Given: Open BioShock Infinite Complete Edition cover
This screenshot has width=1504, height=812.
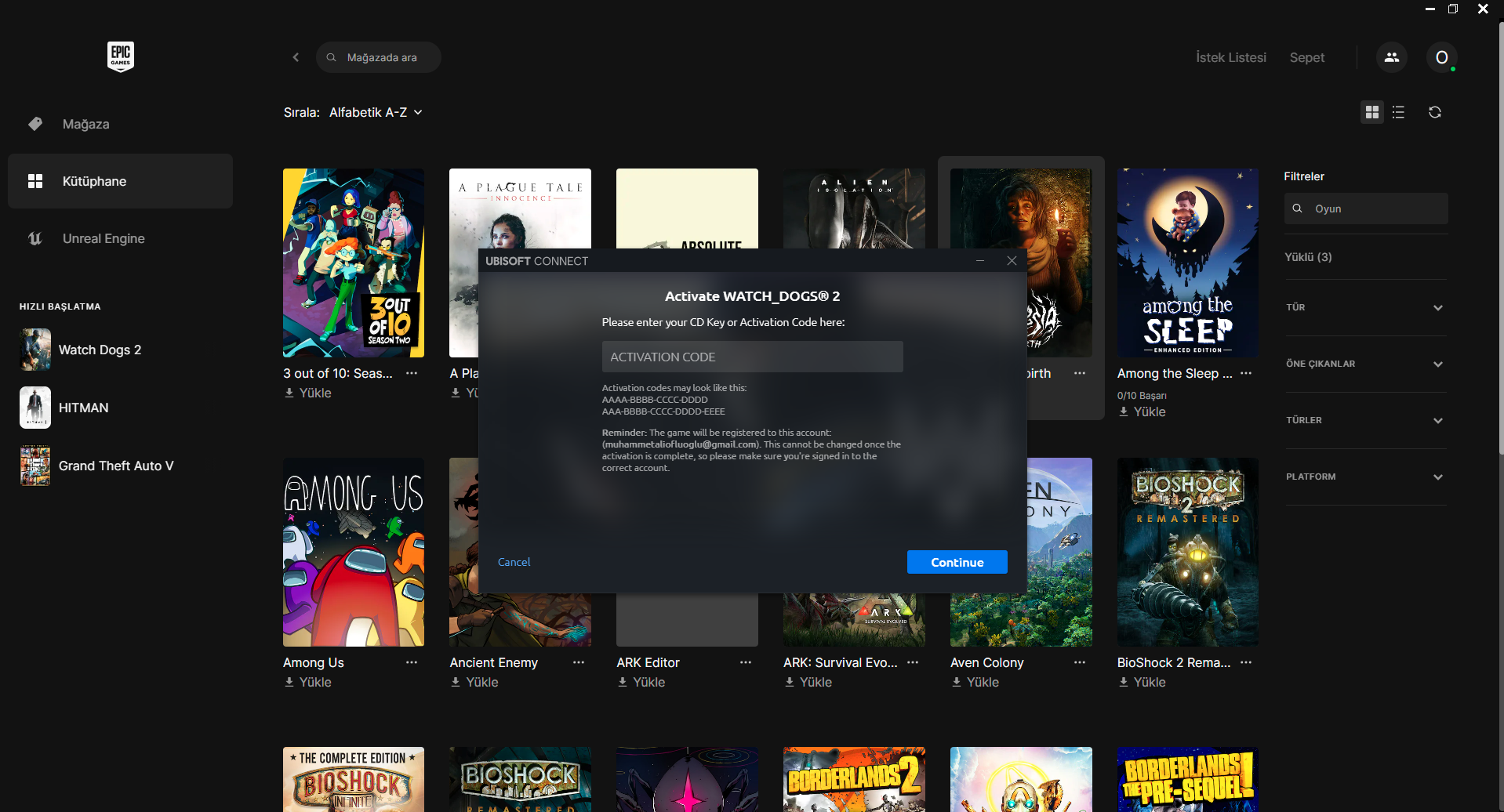Looking at the screenshot, I should pos(354,779).
